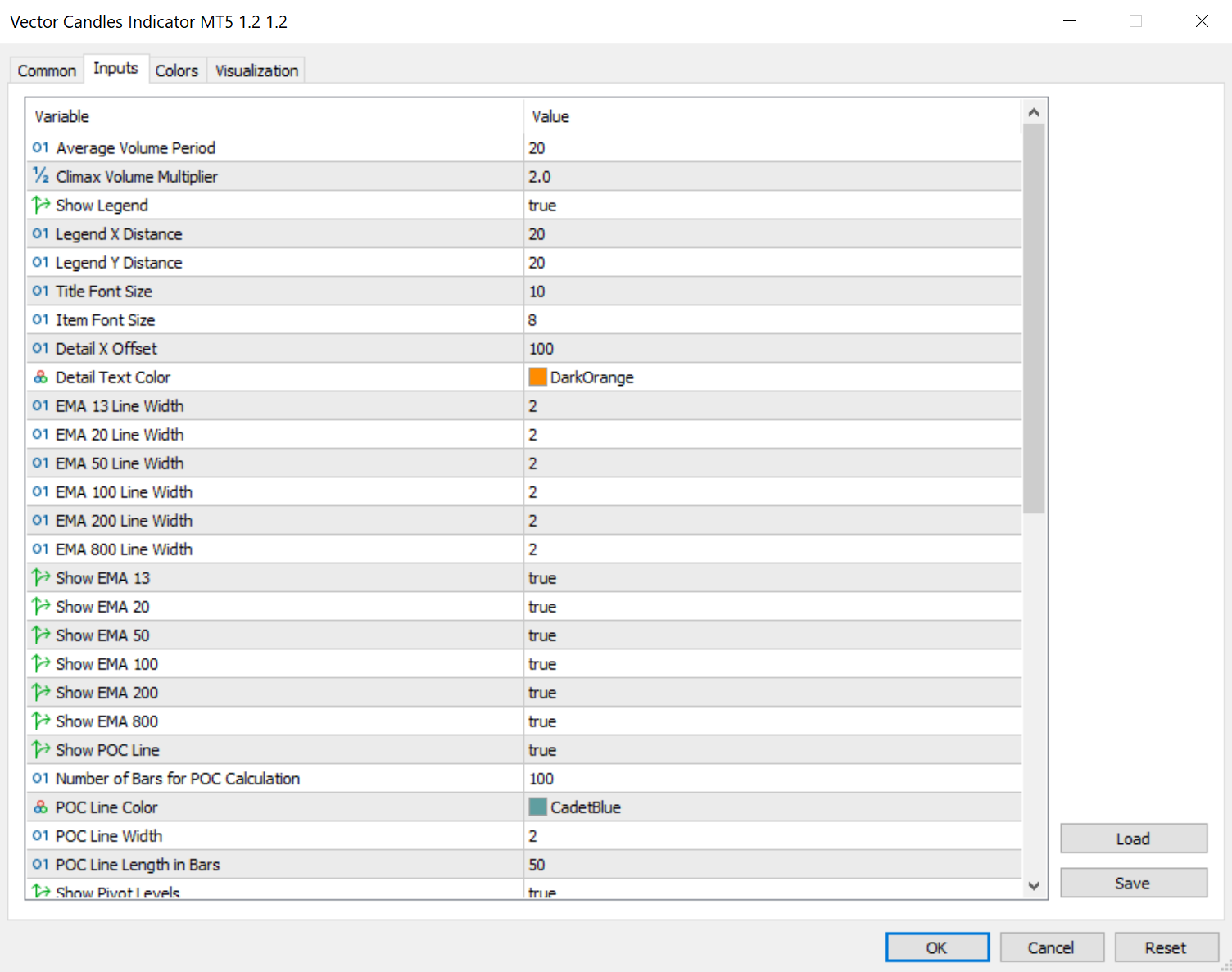
Task: Click the DarkOrange color swatch
Action: click(x=537, y=377)
